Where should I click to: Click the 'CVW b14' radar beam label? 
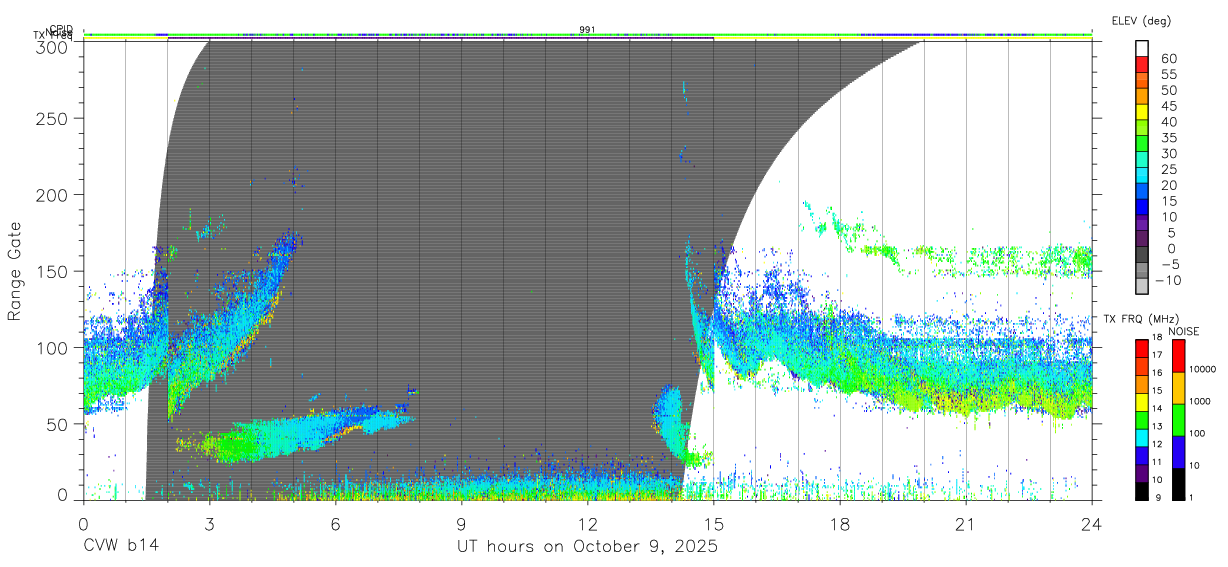pyautogui.click(x=121, y=546)
